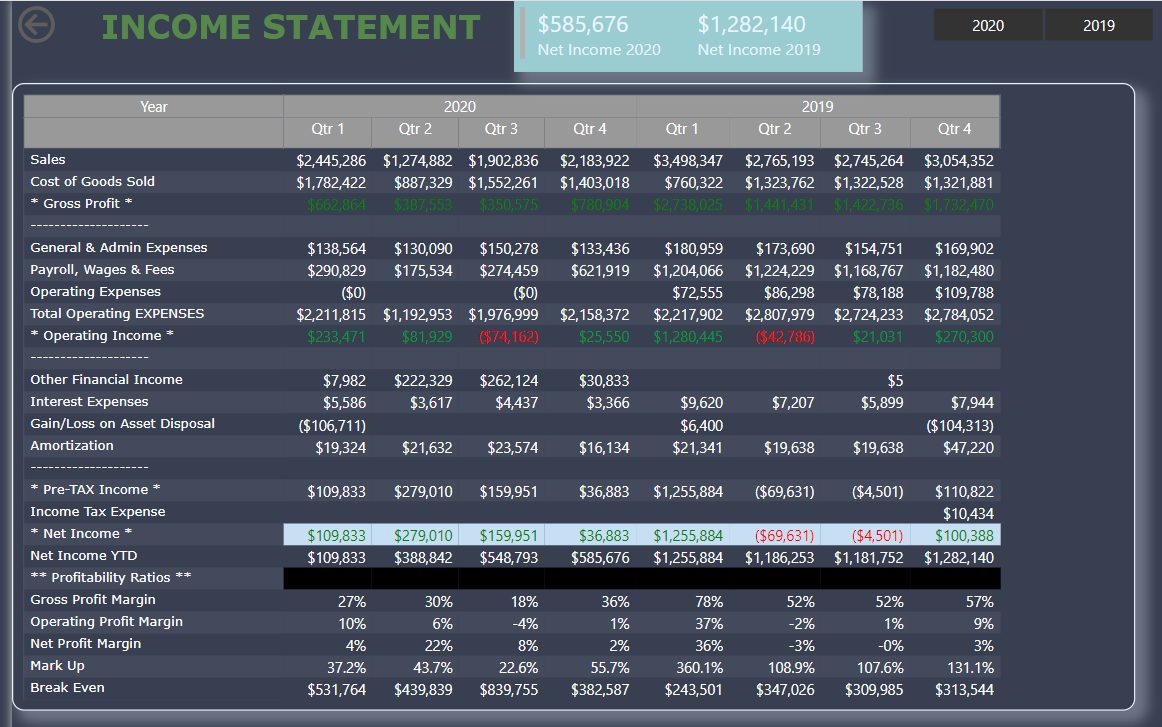Viewport: 1162px width, 727px height.
Task: Click Net Profit Margin row label
Action: click(x=85, y=644)
